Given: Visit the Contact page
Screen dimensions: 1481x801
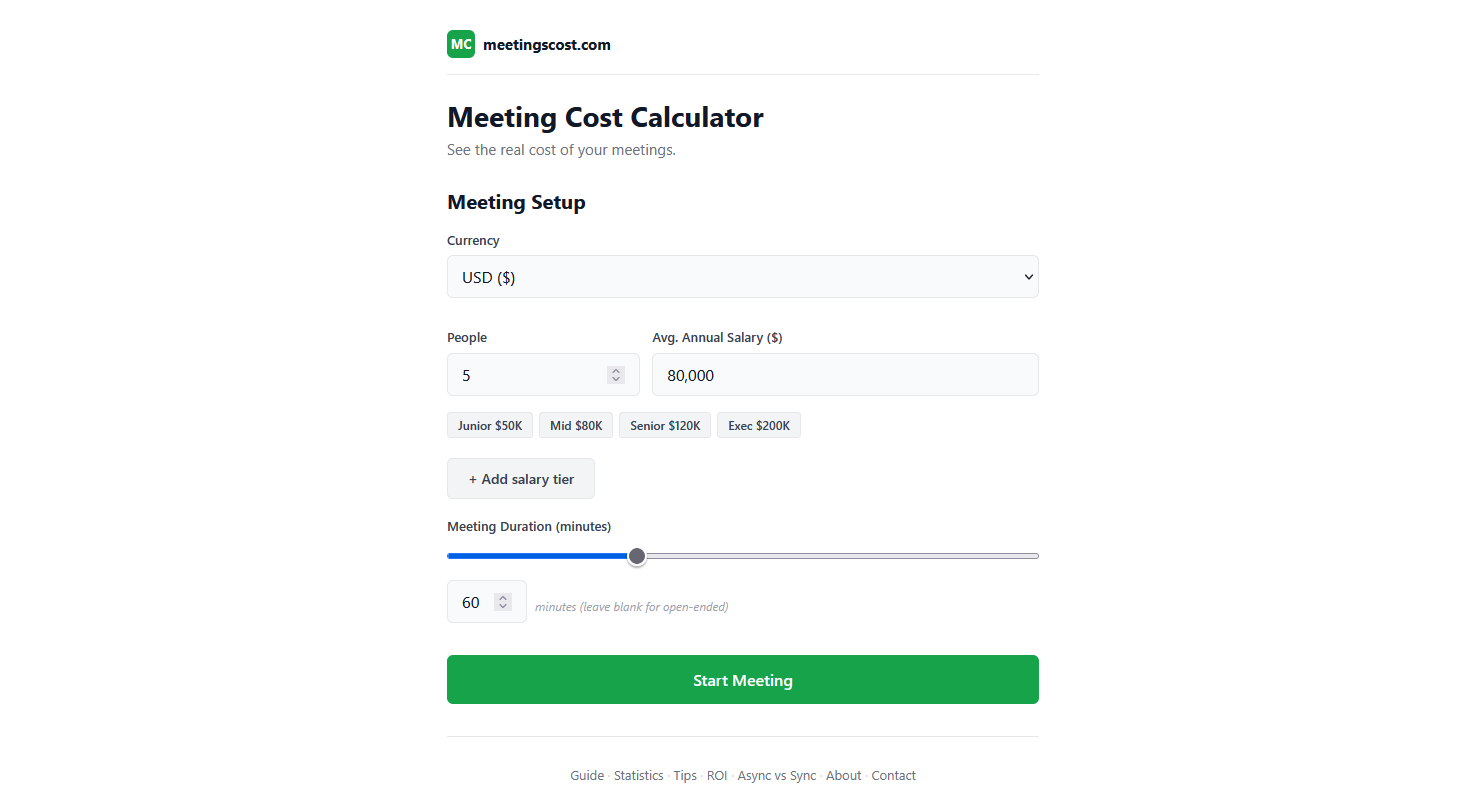Looking at the screenshot, I should 893,775.
